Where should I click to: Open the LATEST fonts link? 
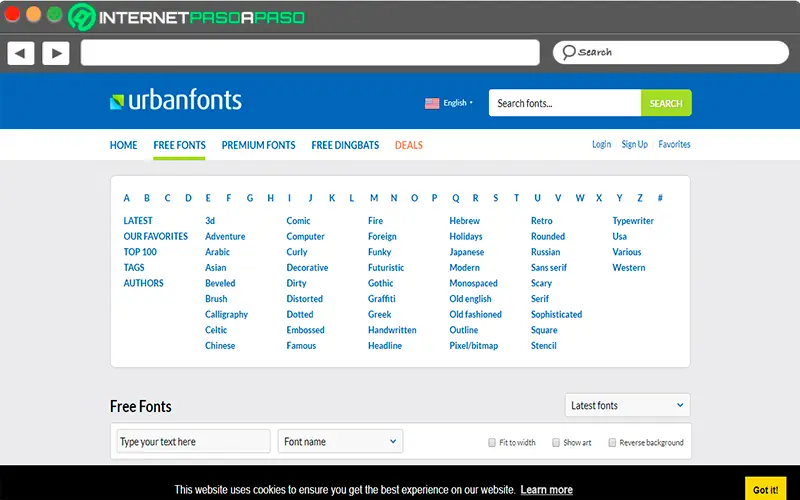point(138,220)
